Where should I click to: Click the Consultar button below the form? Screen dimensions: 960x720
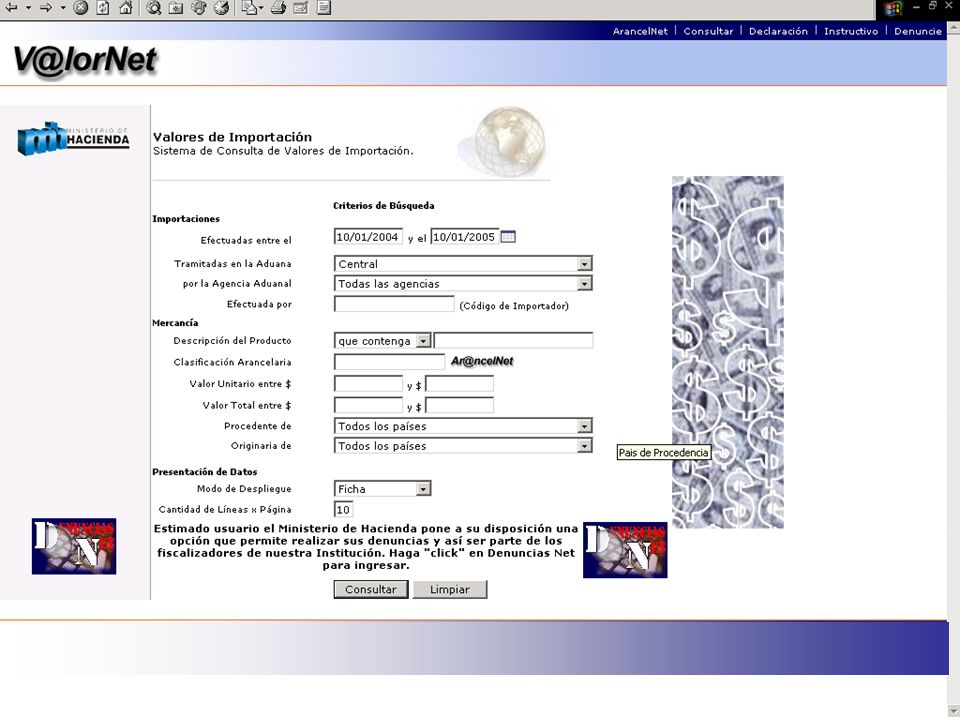[371, 590]
